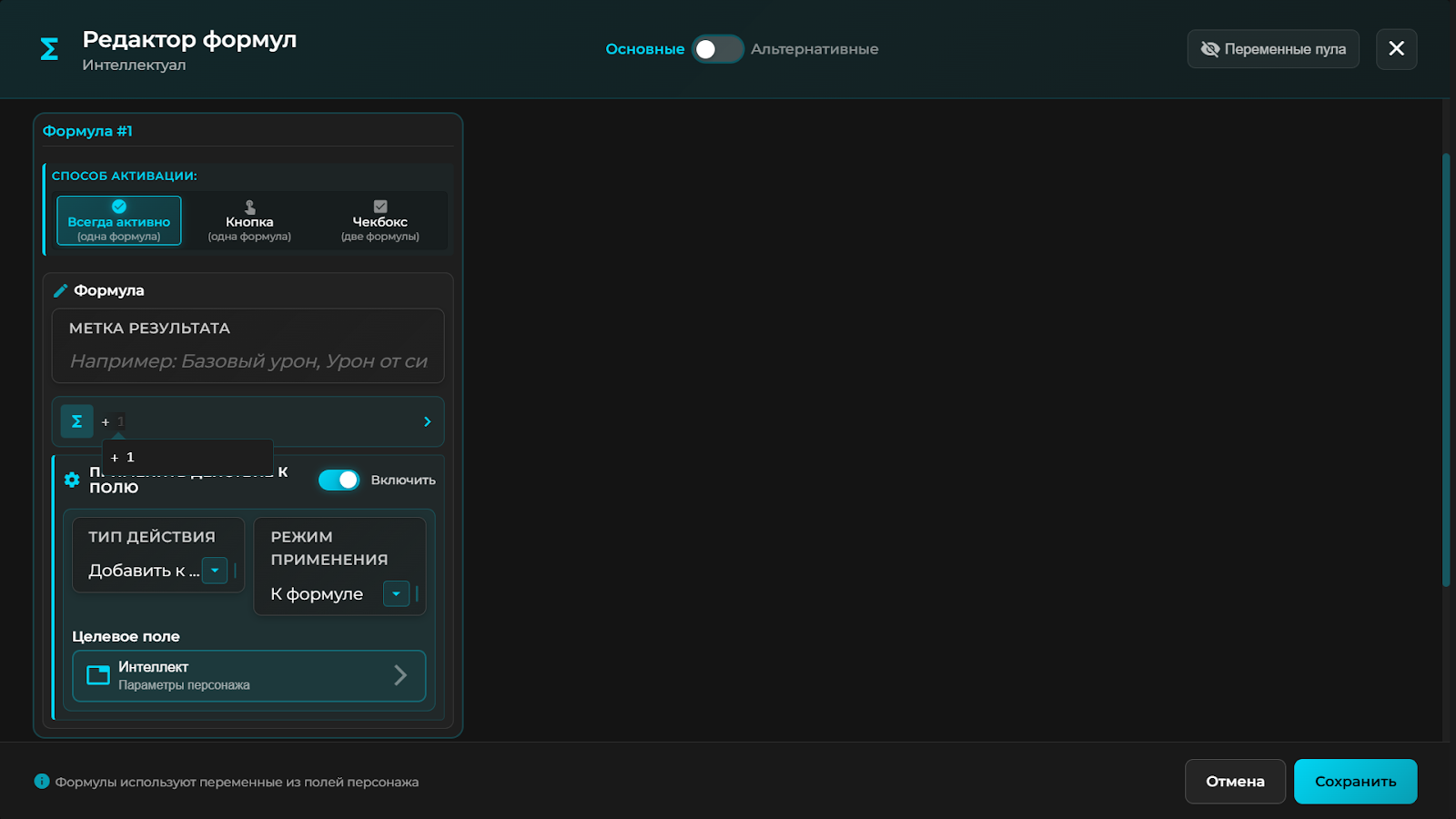This screenshot has height=819, width=1456.
Task: Close the formula editor with the X
Action: [1396, 49]
